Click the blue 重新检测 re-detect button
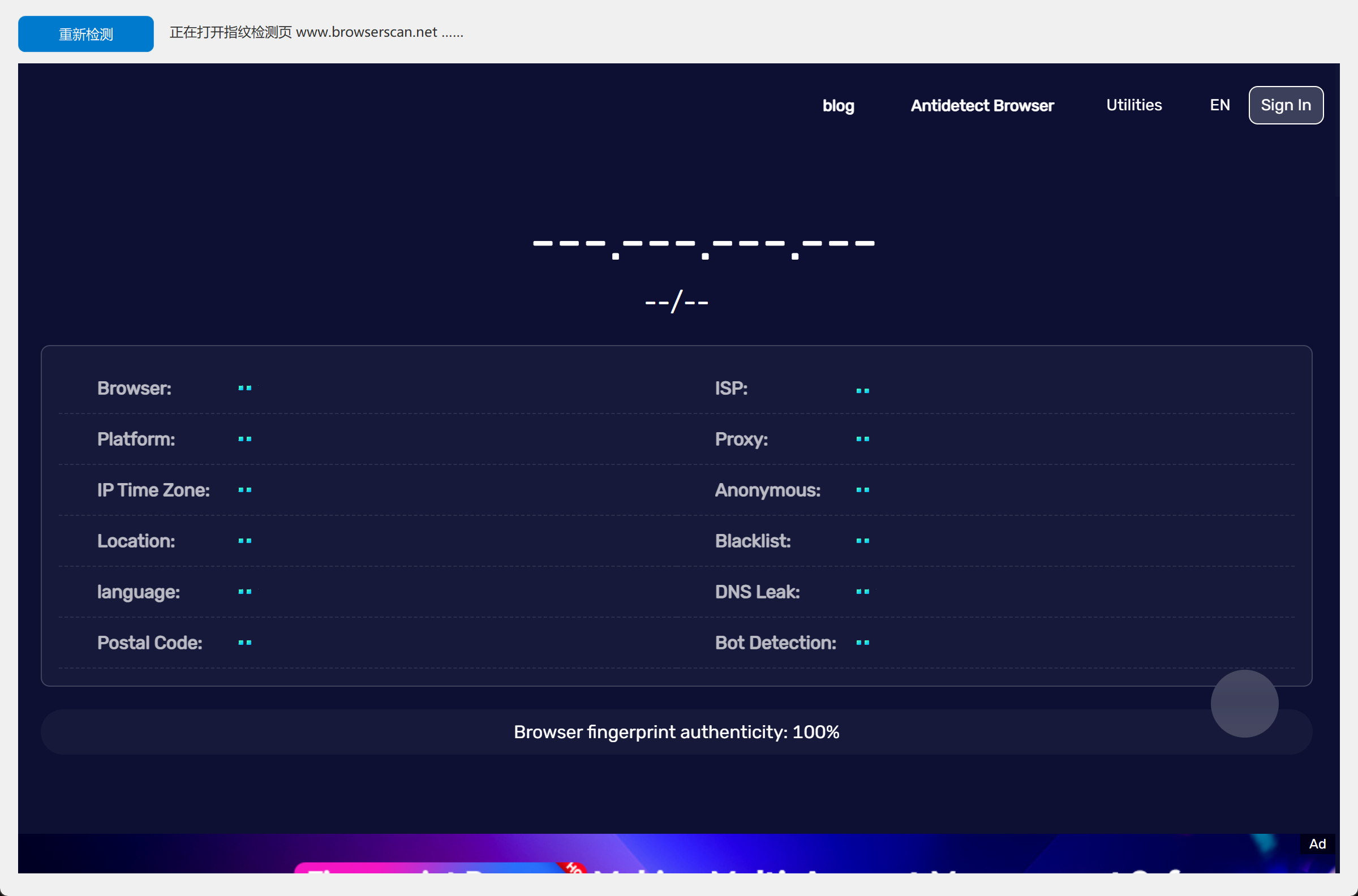This screenshot has height=896, width=1358. (86, 35)
